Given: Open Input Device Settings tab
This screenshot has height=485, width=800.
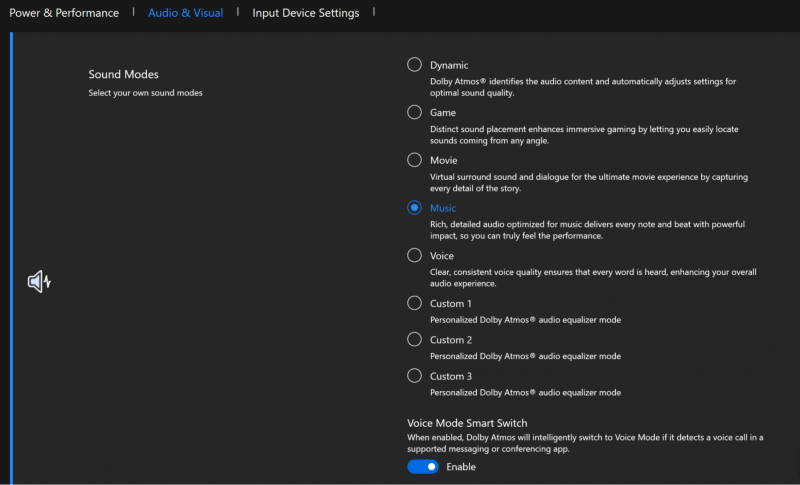Looking at the screenshot, I should coord(306,13).
